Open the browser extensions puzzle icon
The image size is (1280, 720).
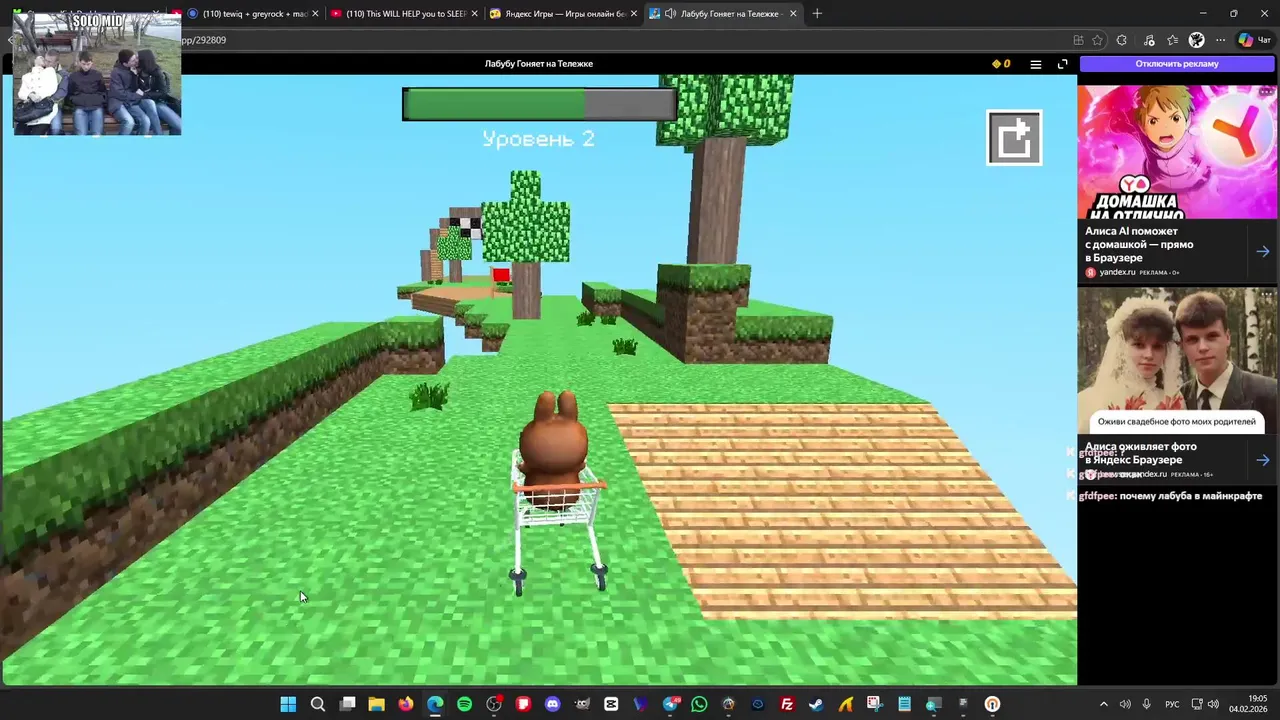coord(1121,40)
